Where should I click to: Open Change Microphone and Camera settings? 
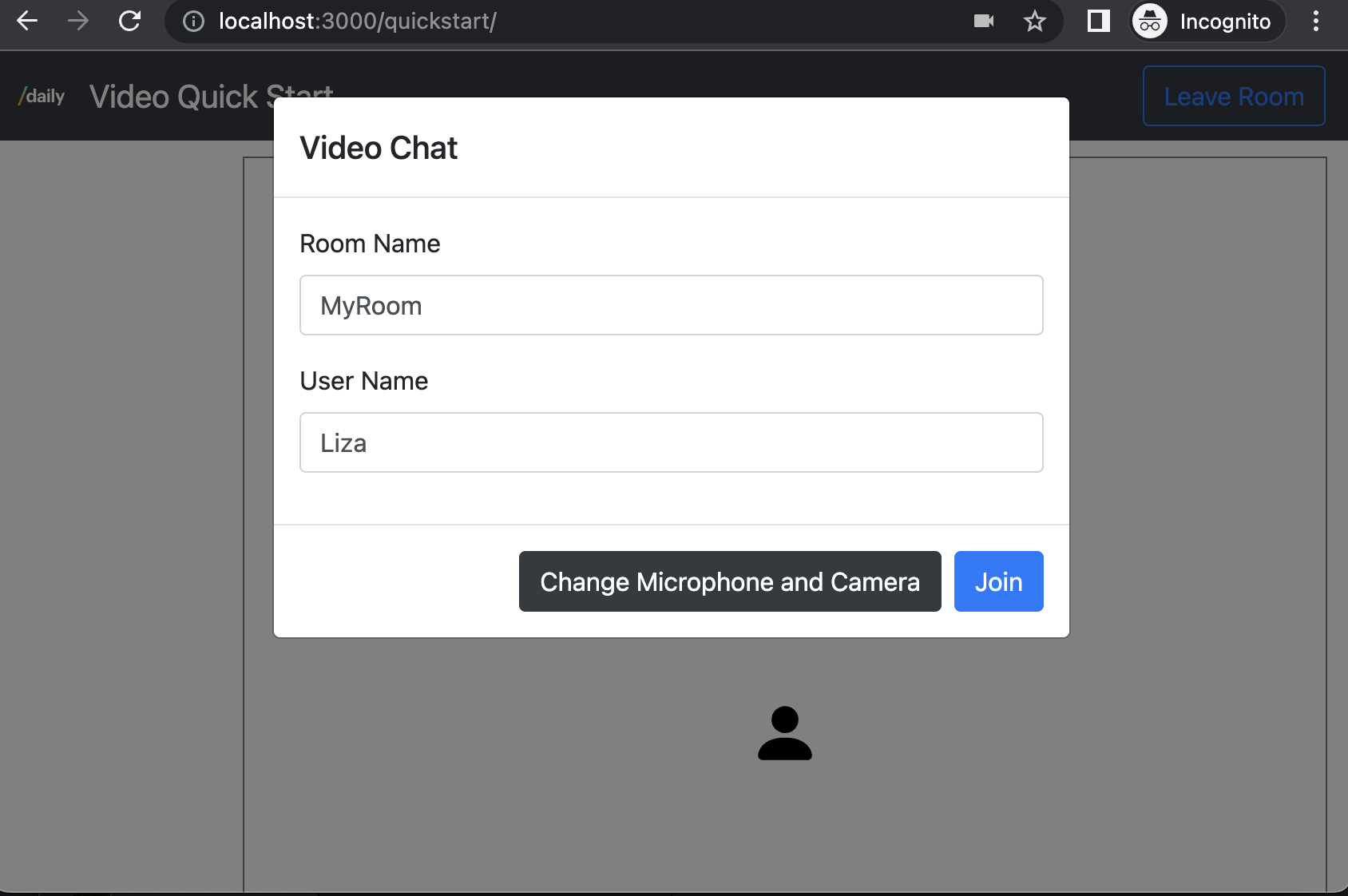coord(729,581)
